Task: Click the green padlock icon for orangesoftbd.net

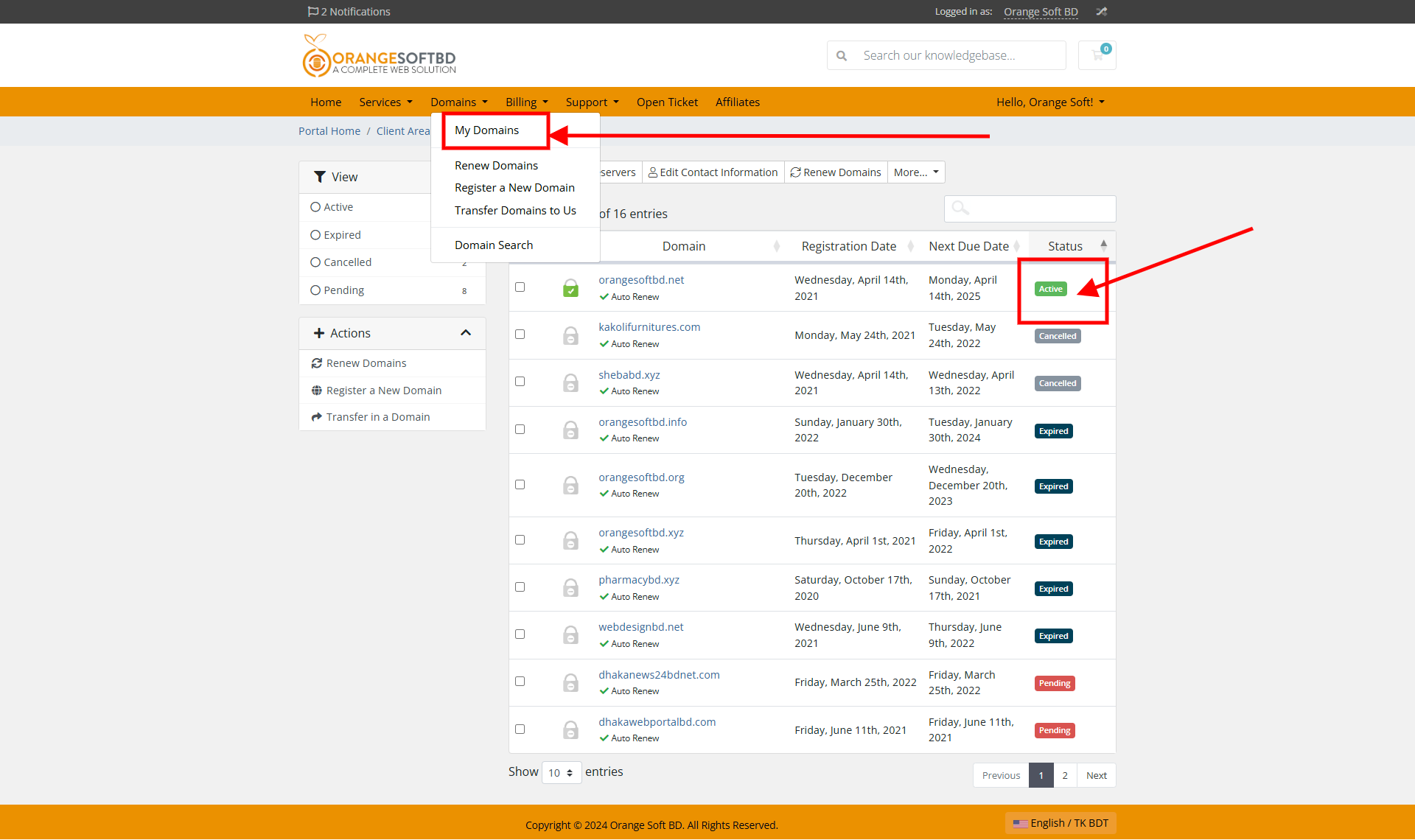Action: tap(571, 288)
